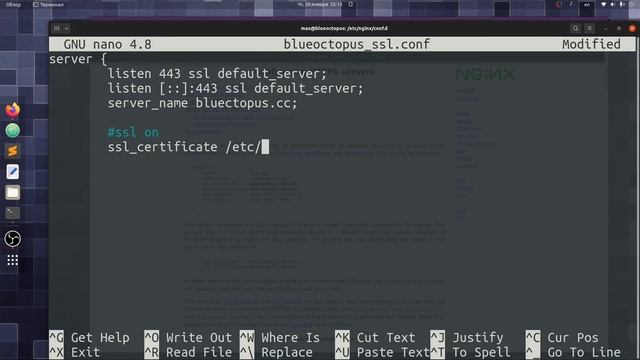
Task: Click the '#ssl on' comment
Action: (133, 132)
